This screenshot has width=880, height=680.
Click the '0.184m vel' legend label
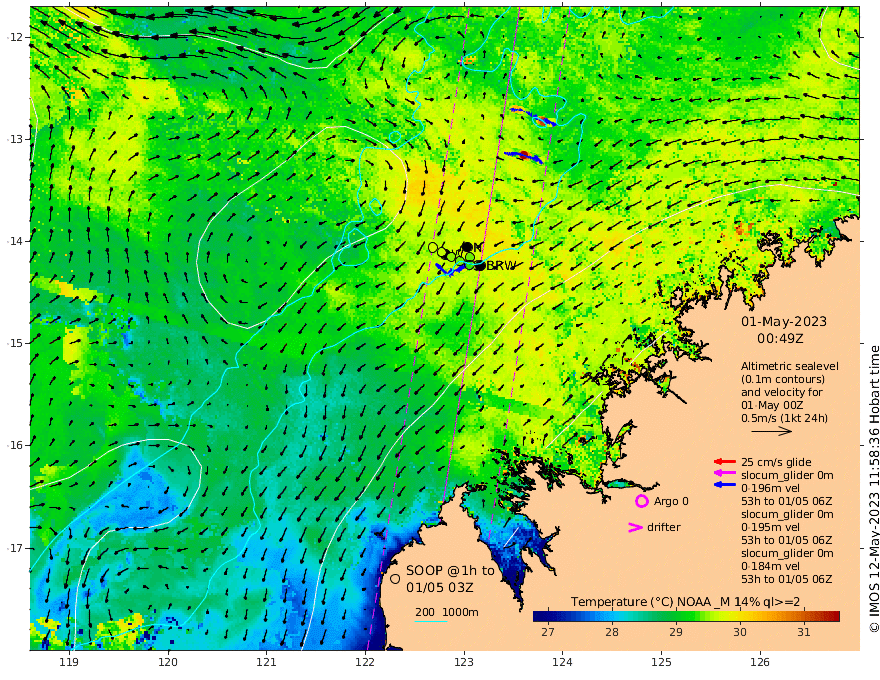click(771, 566)
